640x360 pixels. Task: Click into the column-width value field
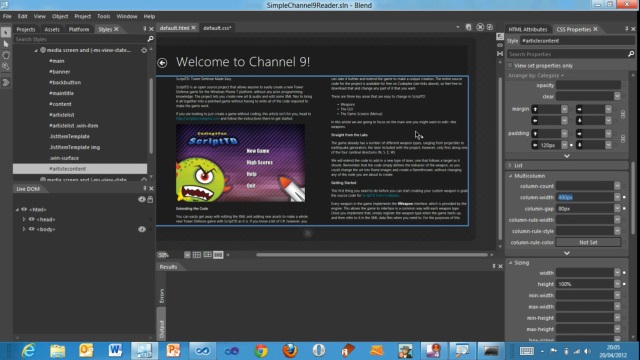(585, 197)
